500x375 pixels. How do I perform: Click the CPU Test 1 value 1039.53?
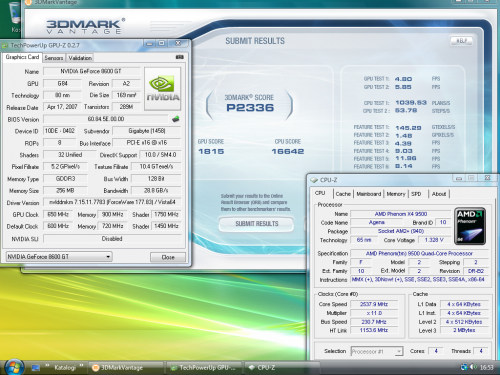411,103
